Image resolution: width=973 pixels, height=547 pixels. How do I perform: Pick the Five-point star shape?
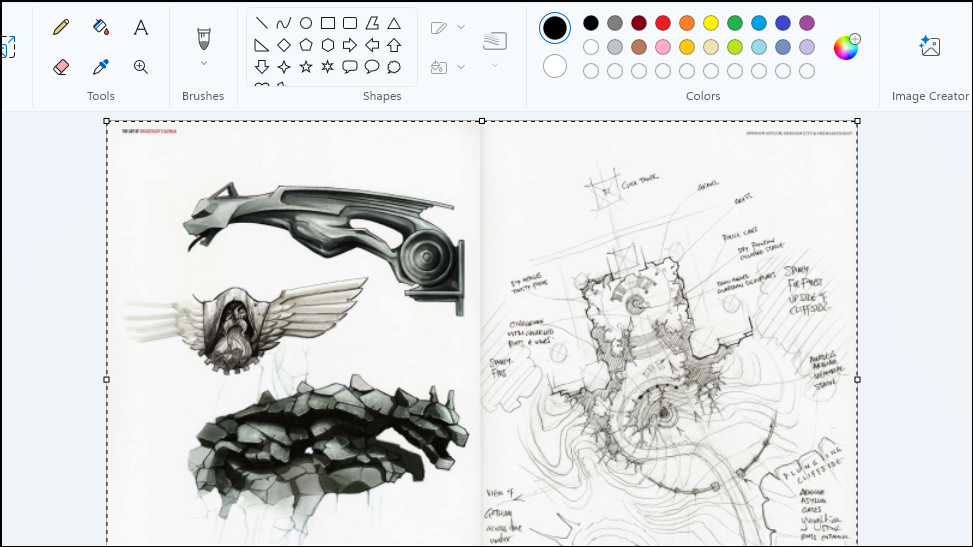(x=306, y=67)
